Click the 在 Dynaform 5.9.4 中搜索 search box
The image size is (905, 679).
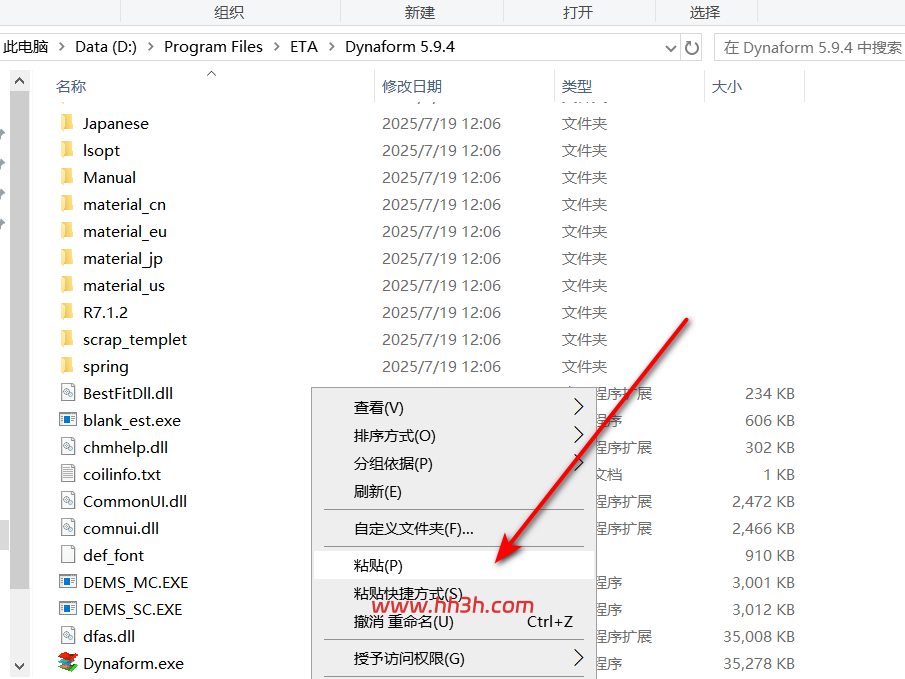(x=810, y=47)
